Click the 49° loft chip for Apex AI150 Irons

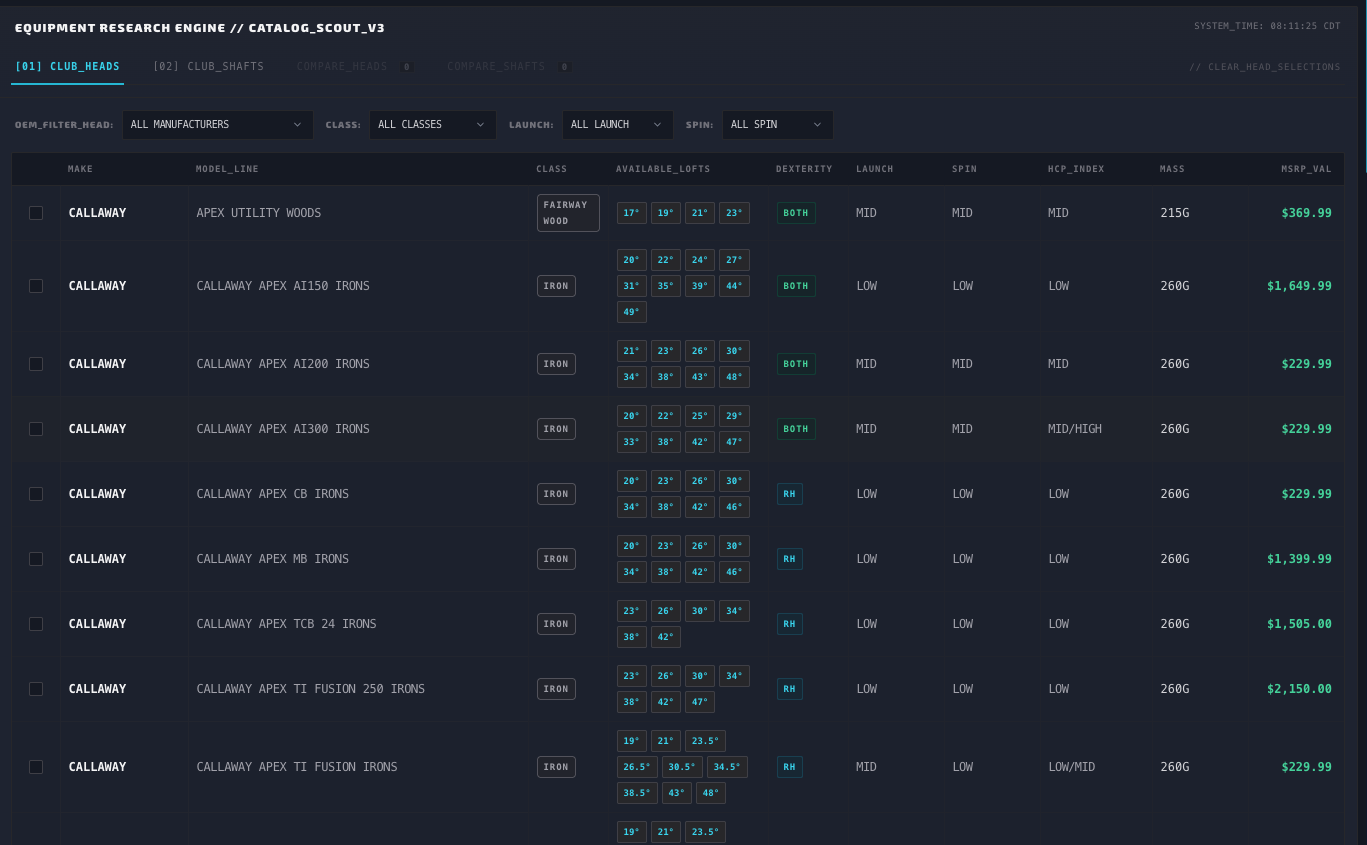pos(632,312)
